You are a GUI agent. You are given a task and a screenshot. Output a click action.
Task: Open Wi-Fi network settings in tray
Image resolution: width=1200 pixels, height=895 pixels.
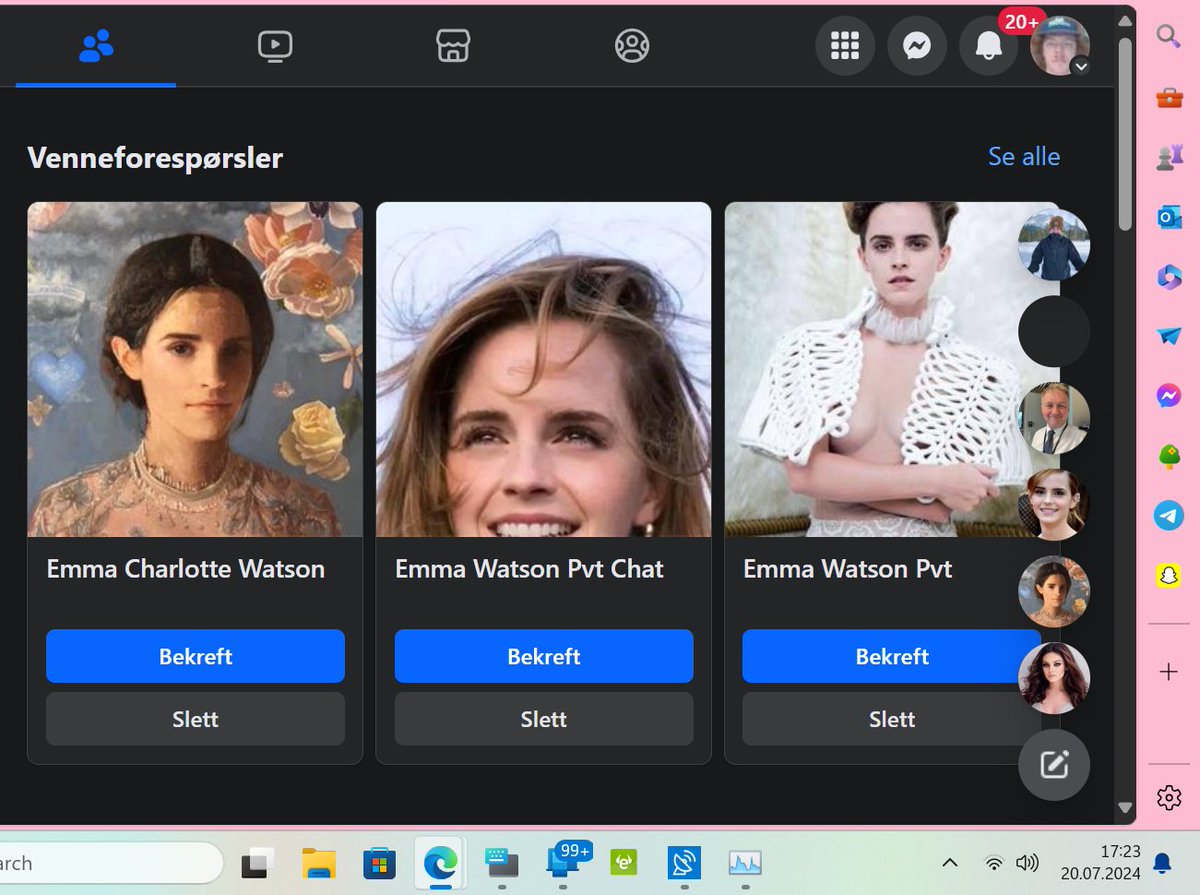(993, 862)
